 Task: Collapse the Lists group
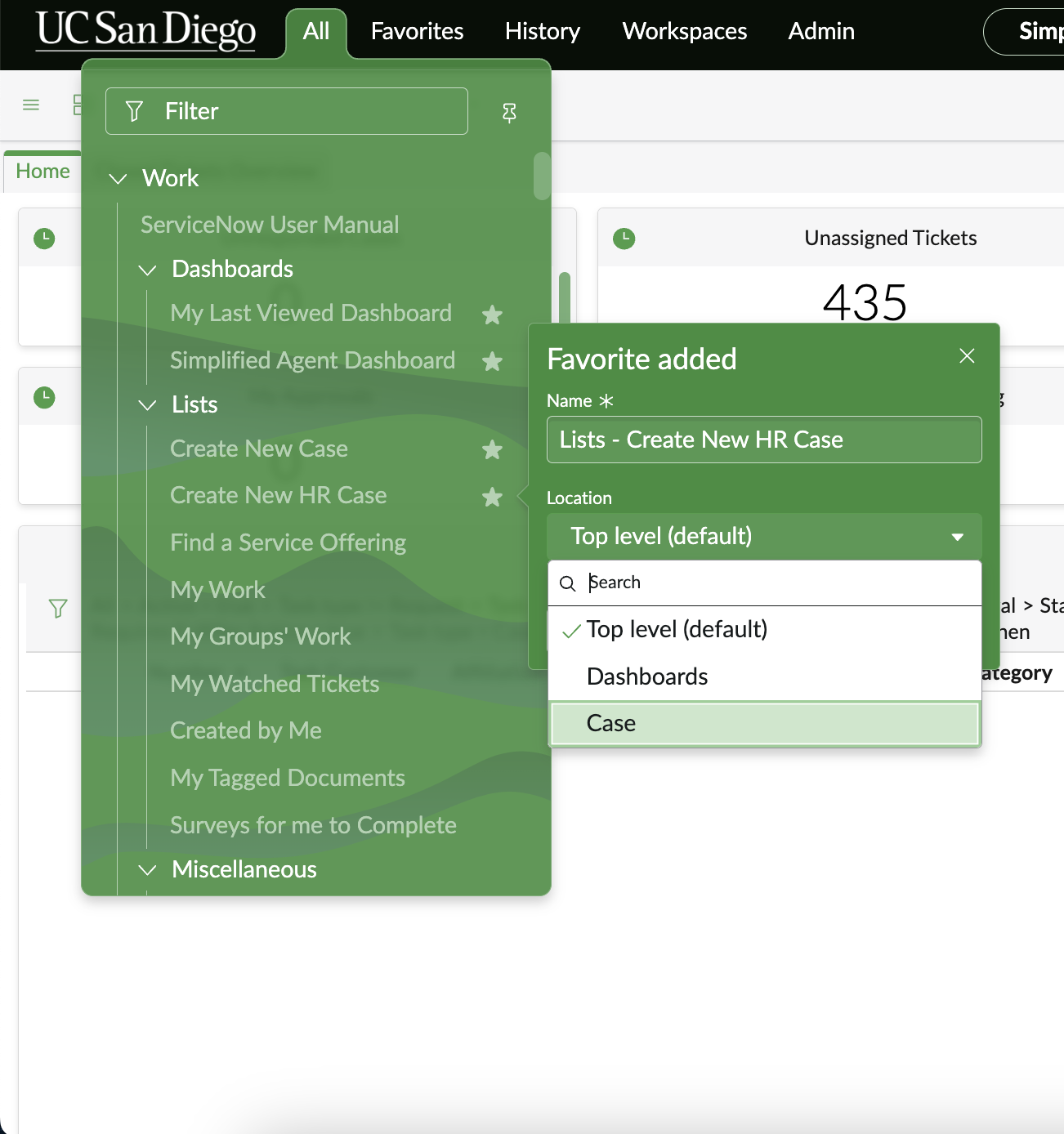[x=148, y=405]
